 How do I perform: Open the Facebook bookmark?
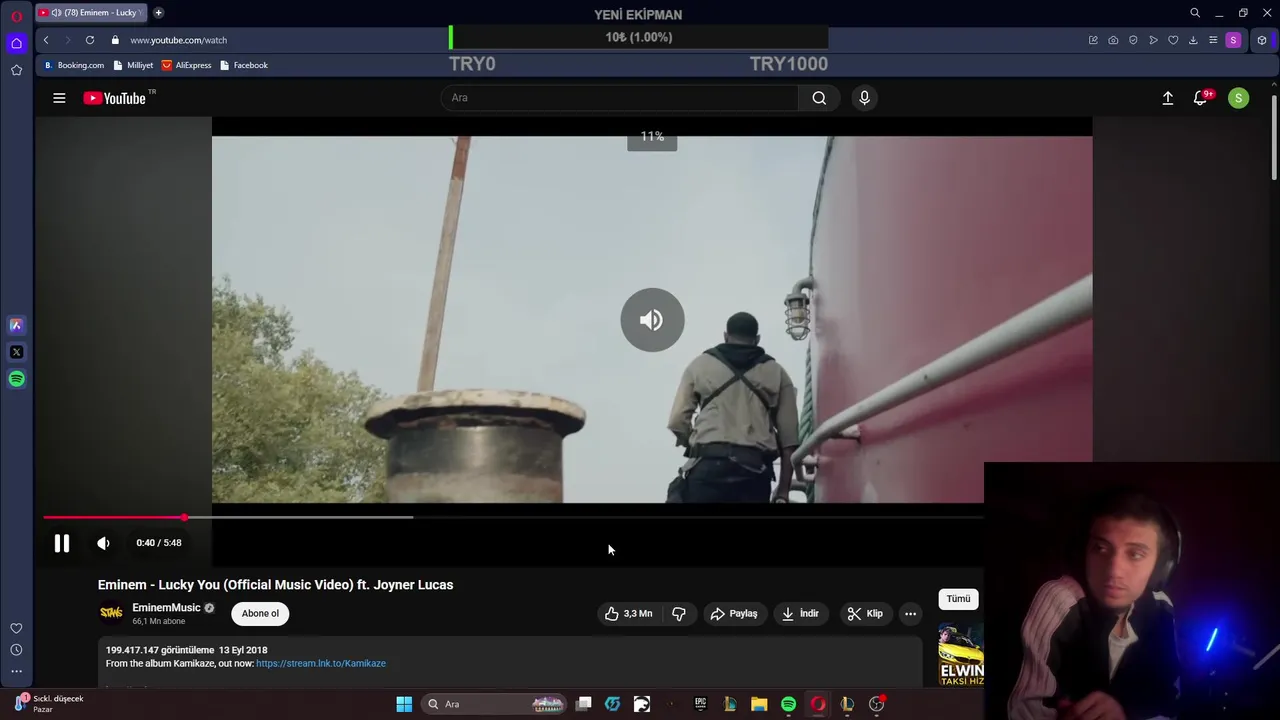[243, 65]
